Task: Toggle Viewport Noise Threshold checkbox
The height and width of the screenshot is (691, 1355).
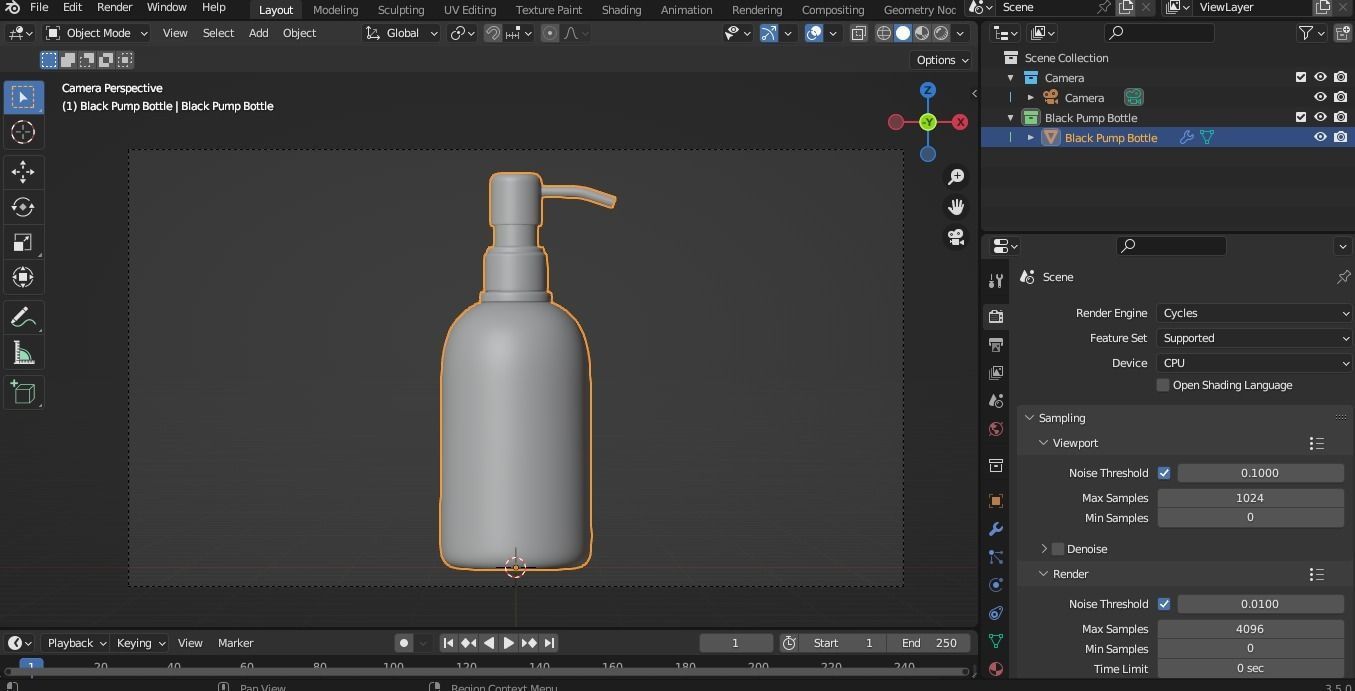Action: [x=1164, y=473]
